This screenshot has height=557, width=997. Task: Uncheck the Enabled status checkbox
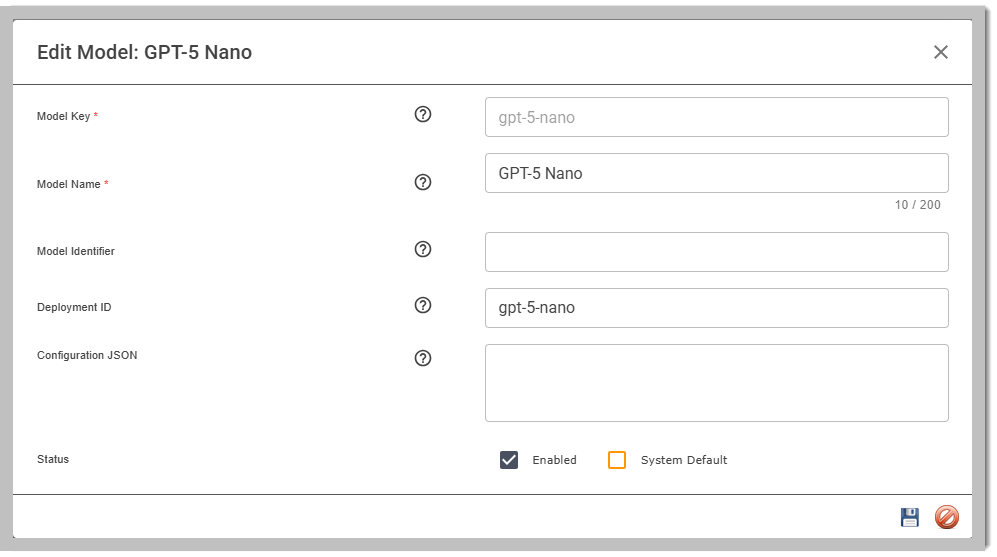click(x=509, y=460)
